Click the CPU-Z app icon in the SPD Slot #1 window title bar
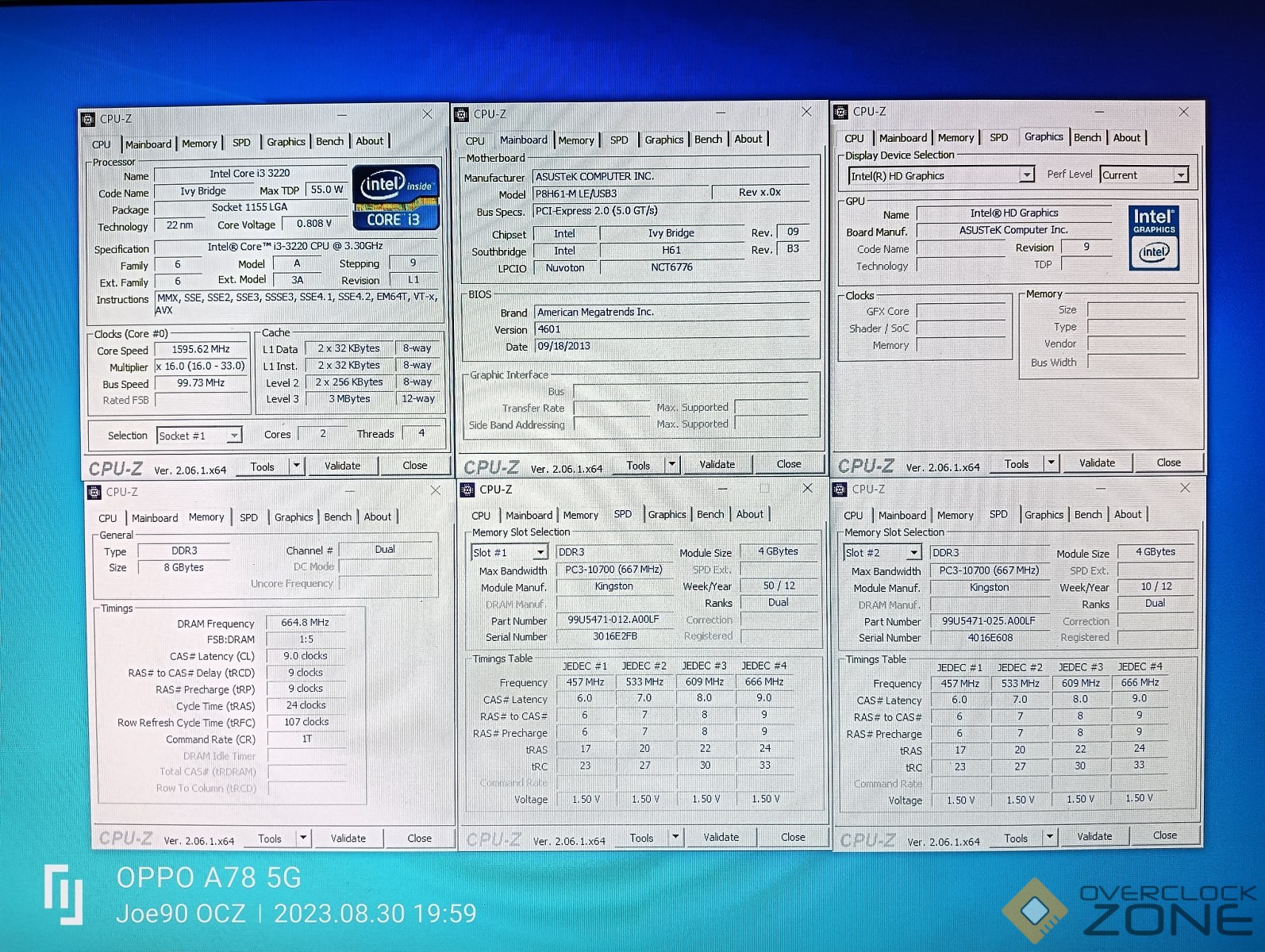 (x=468, y=489)
